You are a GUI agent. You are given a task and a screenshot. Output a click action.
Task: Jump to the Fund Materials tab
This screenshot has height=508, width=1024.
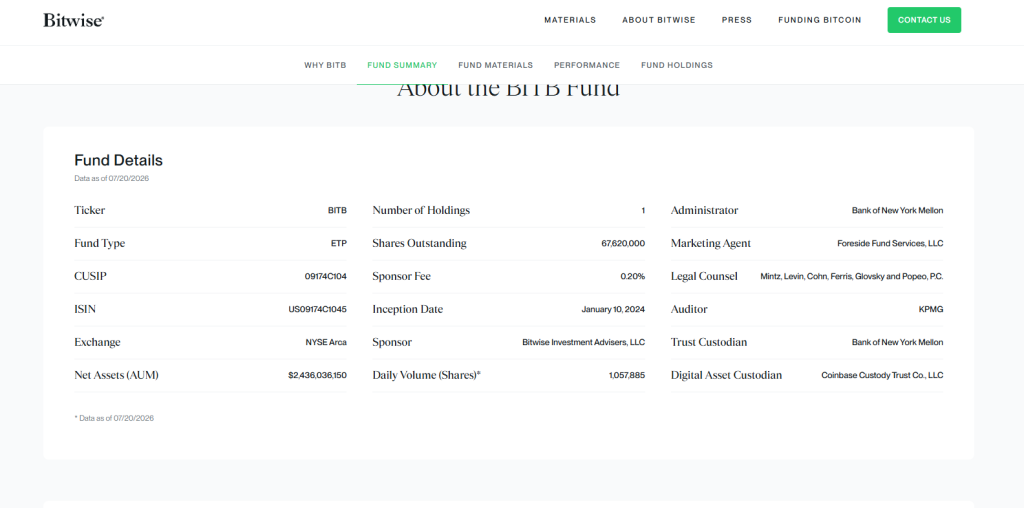[496, 65]
